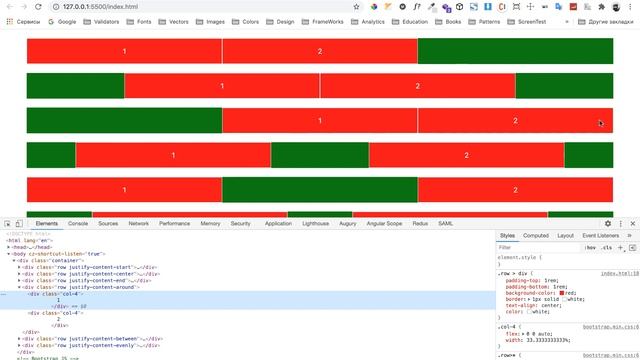640x360 pixels.
Task: Open DevTools customize three-dot menu
Action: (621, 224)
